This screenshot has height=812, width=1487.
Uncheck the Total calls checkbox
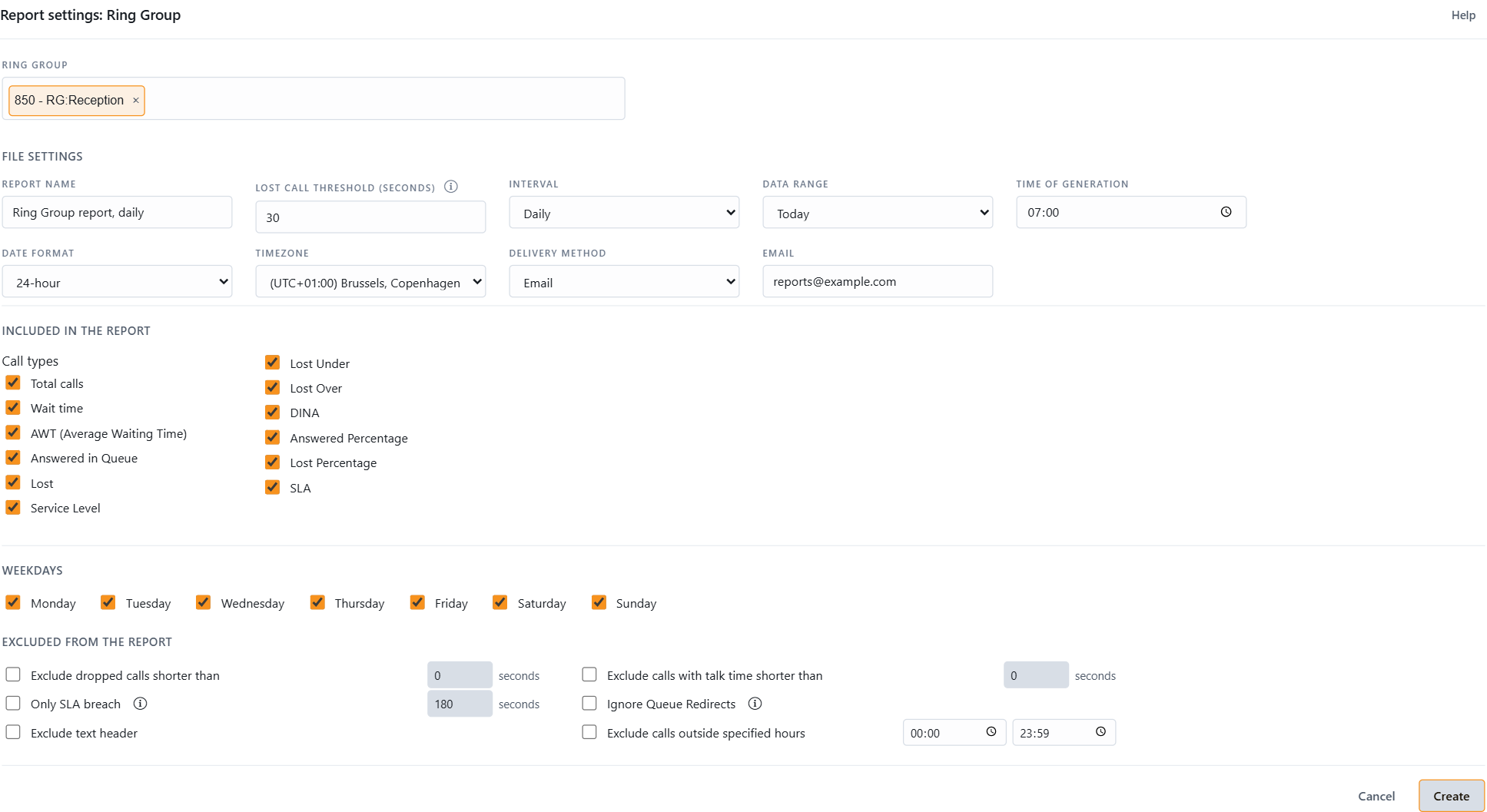pyautogui.click(x=13, y=383)
